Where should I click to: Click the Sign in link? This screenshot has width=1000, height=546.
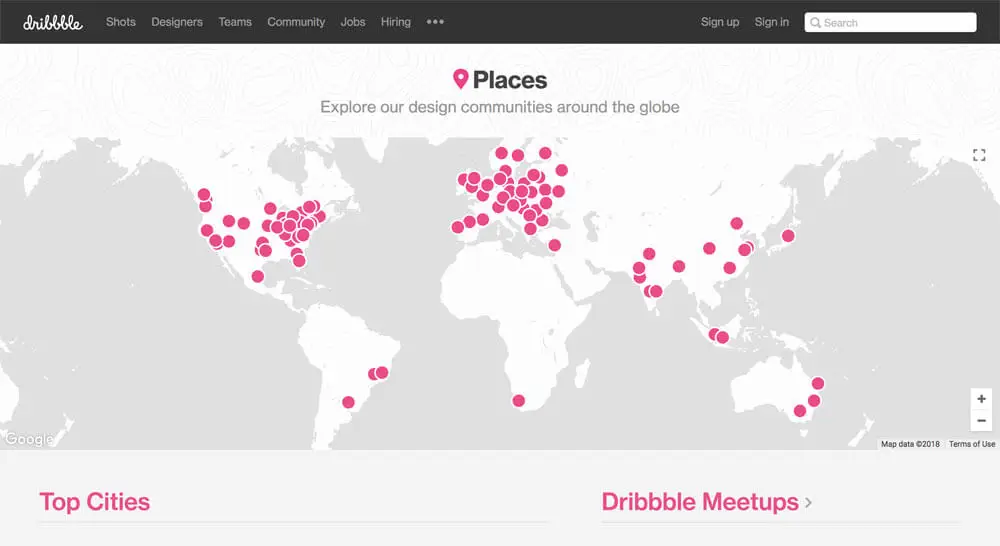pyautogui.click(x=772, y=22)
